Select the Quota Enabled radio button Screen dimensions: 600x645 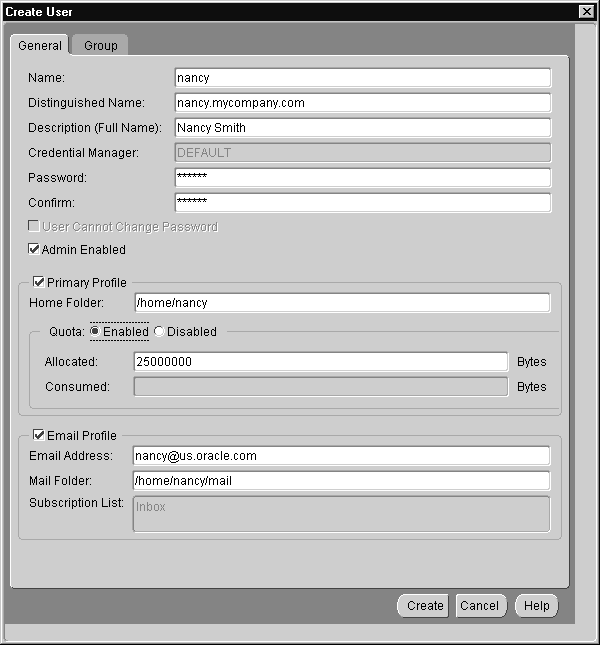click(95, 331)
